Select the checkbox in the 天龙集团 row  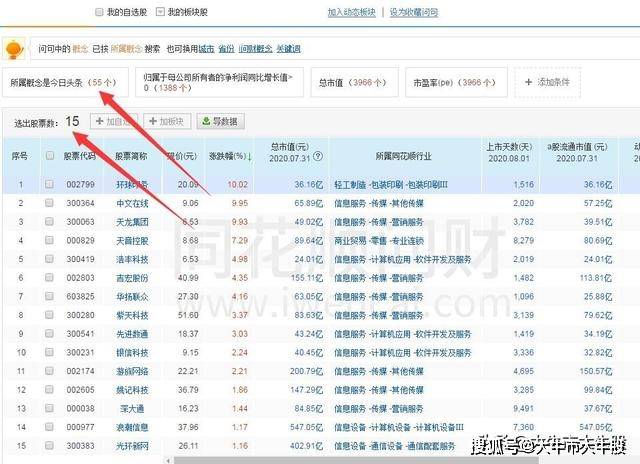pos(49,221)
